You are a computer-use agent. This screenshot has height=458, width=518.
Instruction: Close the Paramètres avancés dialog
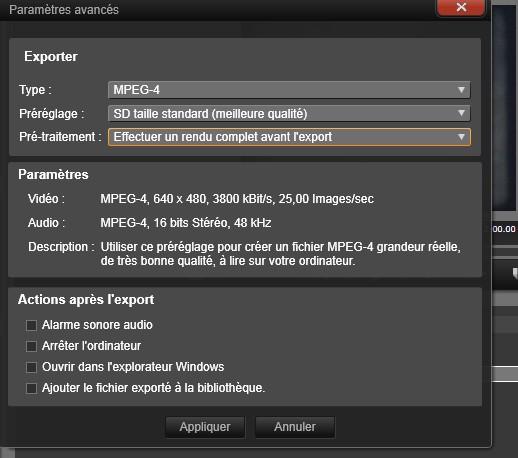coord(461,7)
